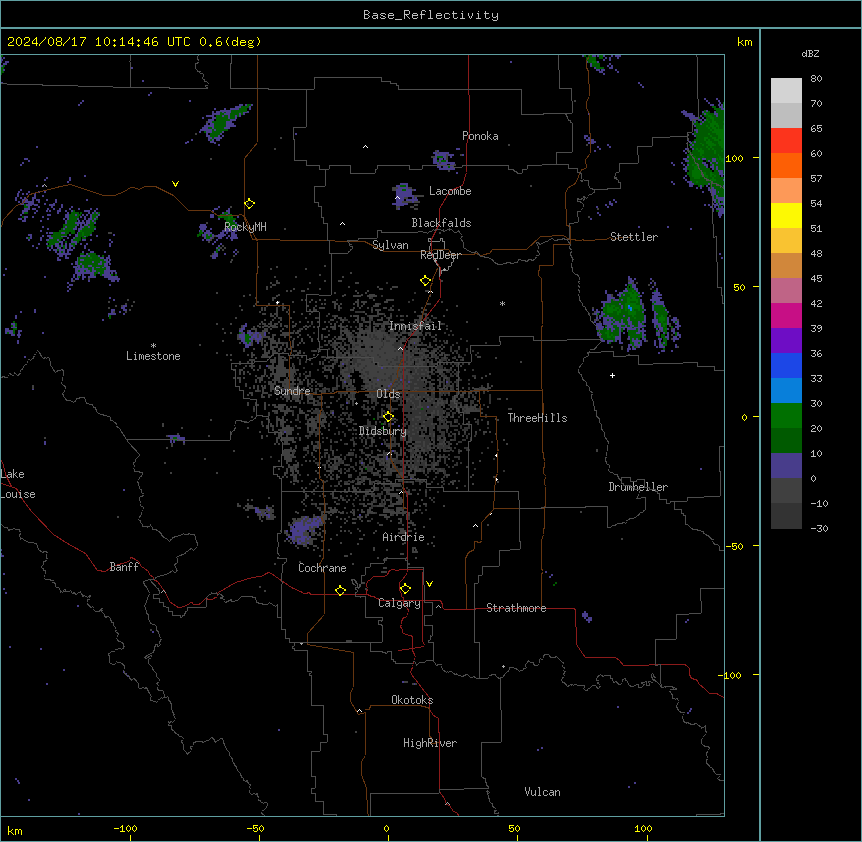Select the green 30 dBZ legend swatch
This screenshot has height=842, width=862.
pyautogui.click(x=786, y=416)
